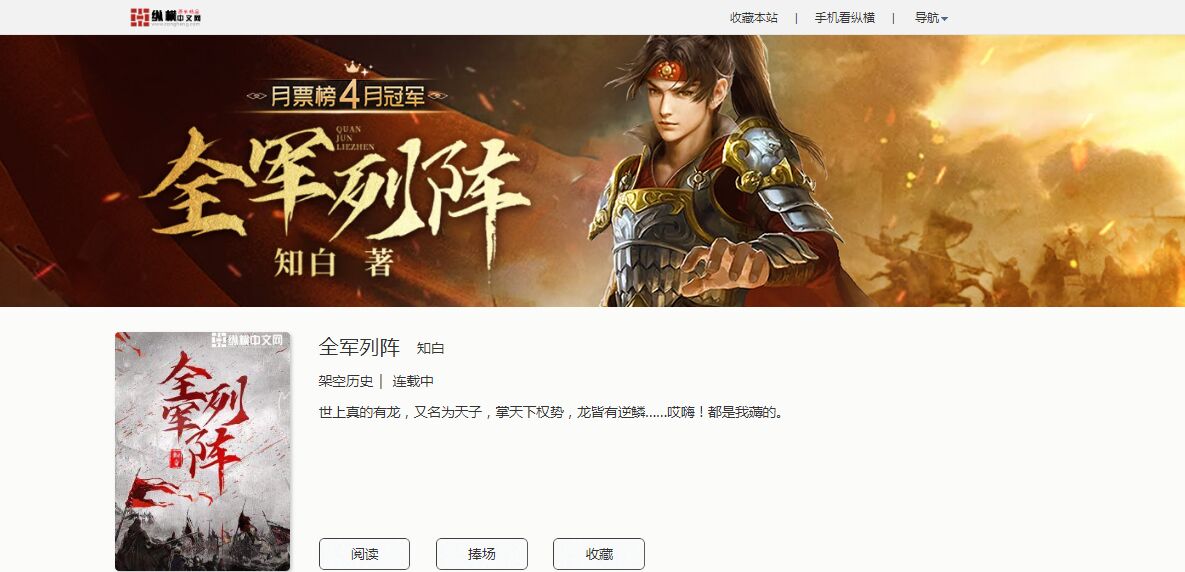Open the 全军列阵 book cover thumbnail
This screenshot has width=1185, height=572.
click(x=203, y=451)
